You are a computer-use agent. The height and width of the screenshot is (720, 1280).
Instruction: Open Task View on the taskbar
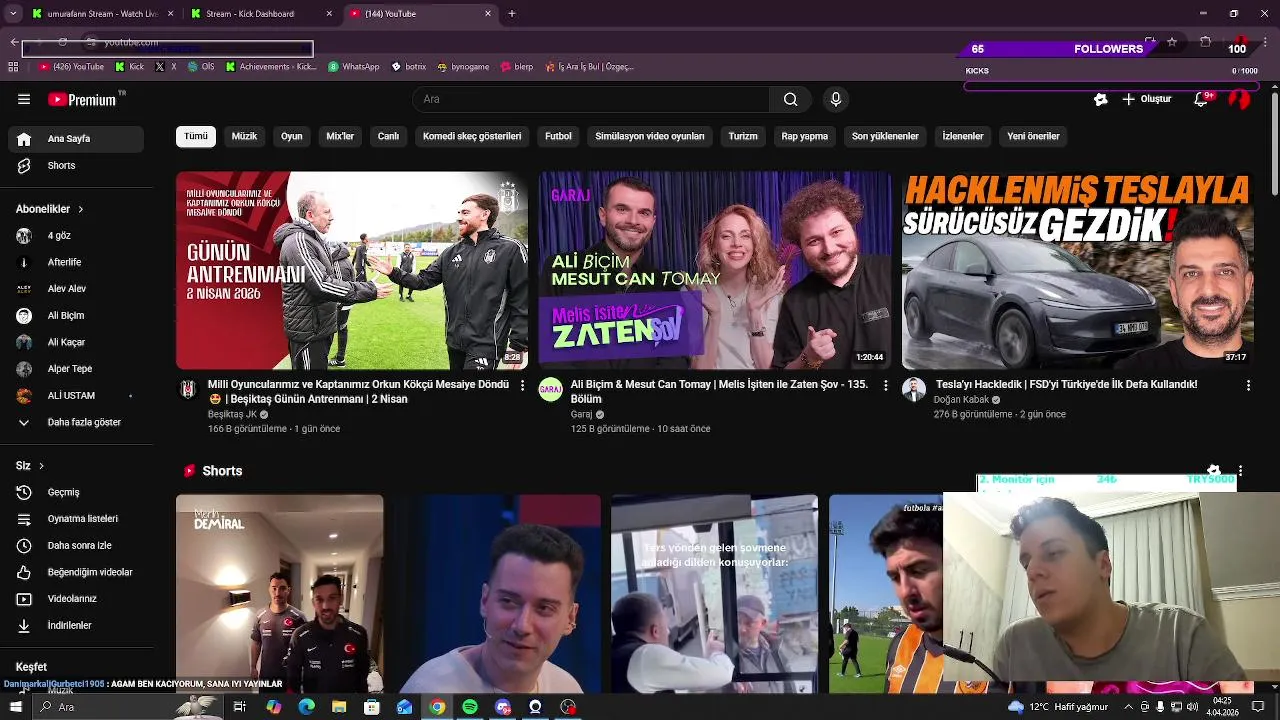240,707
